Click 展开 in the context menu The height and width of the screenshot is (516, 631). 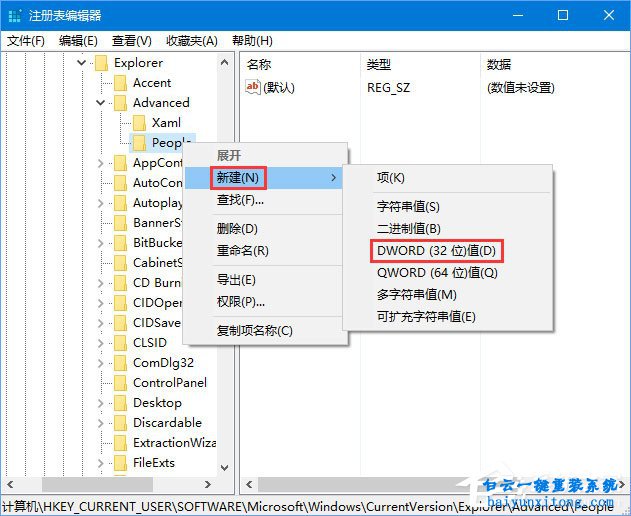[229, 155]
